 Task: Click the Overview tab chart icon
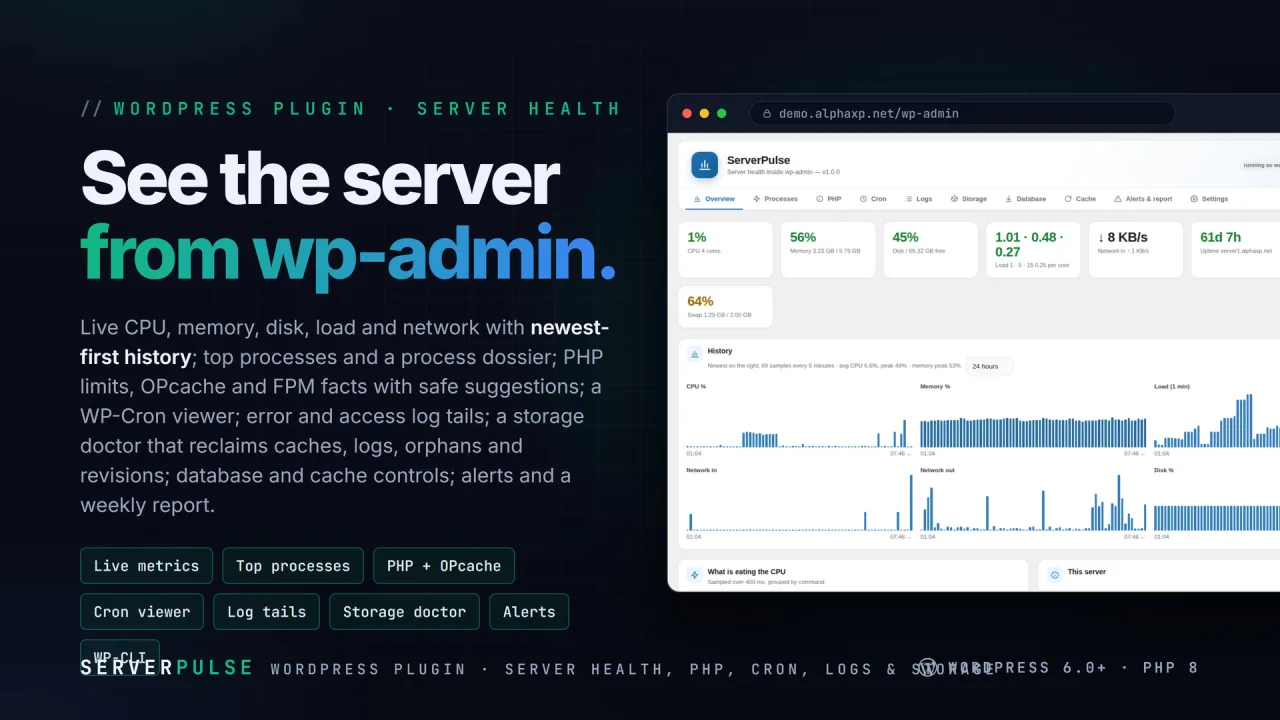coord(697,199)
